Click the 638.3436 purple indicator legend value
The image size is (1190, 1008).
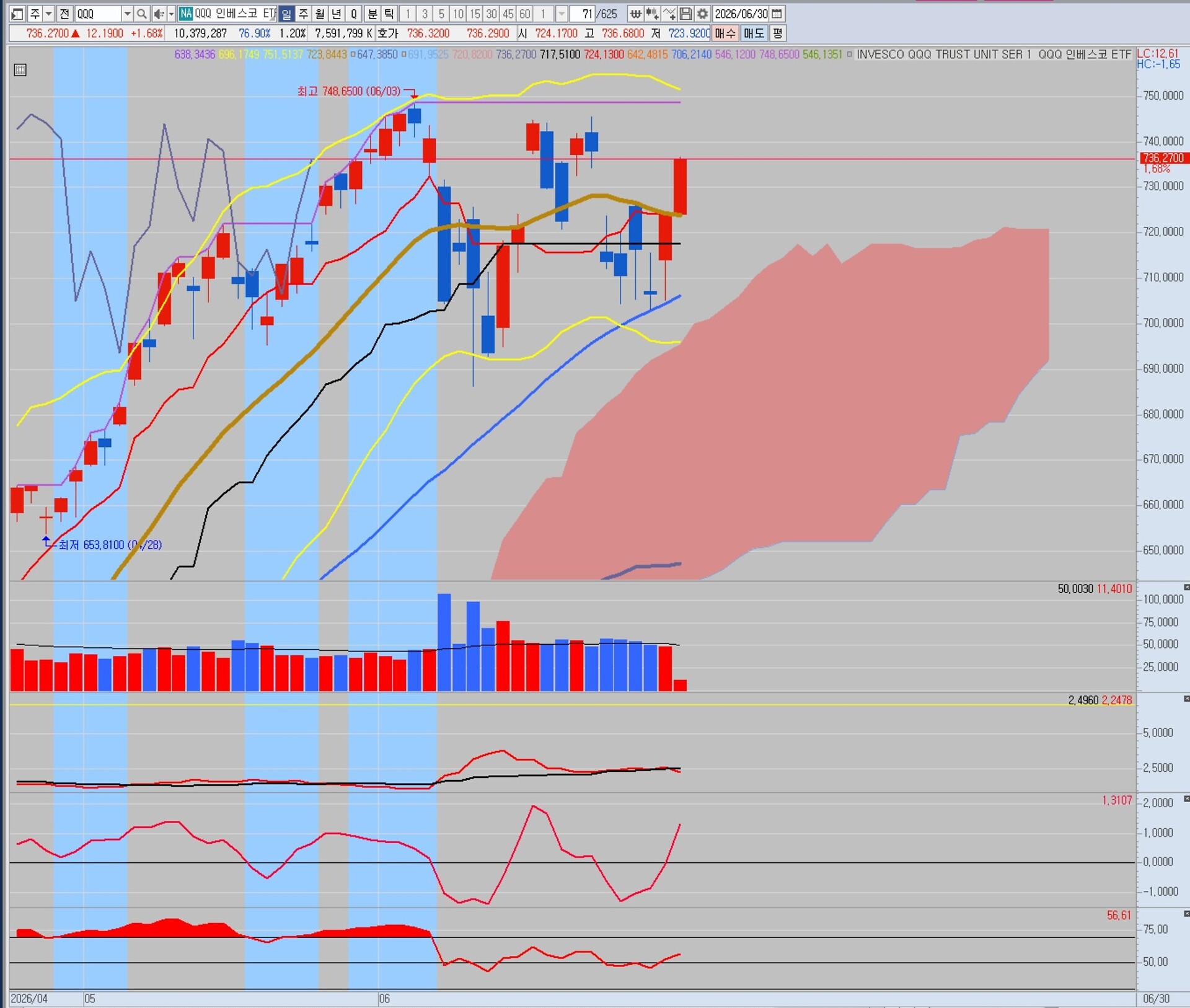click(x=195, y=55)
